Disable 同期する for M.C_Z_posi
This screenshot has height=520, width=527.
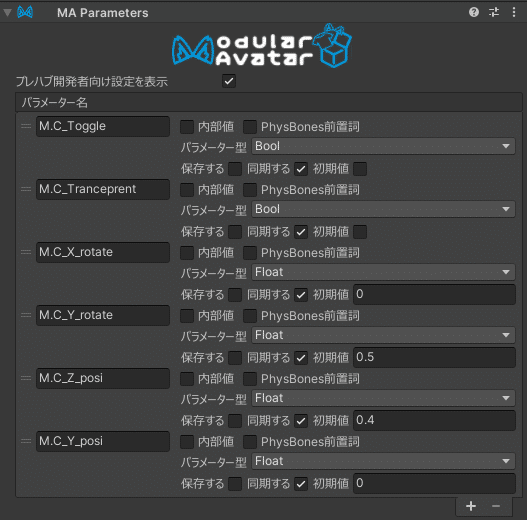301,421
